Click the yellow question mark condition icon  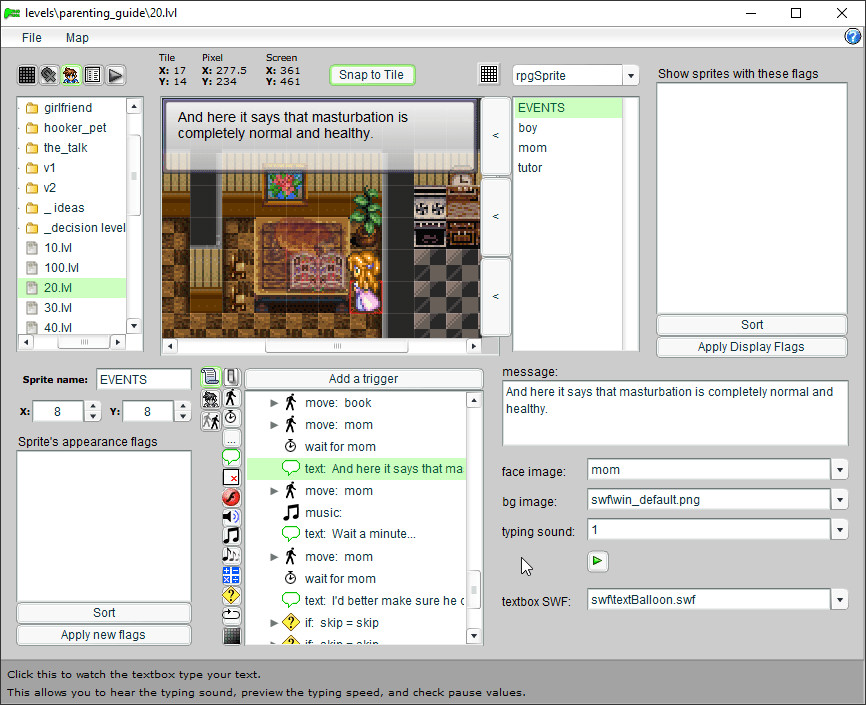[231, 595]
